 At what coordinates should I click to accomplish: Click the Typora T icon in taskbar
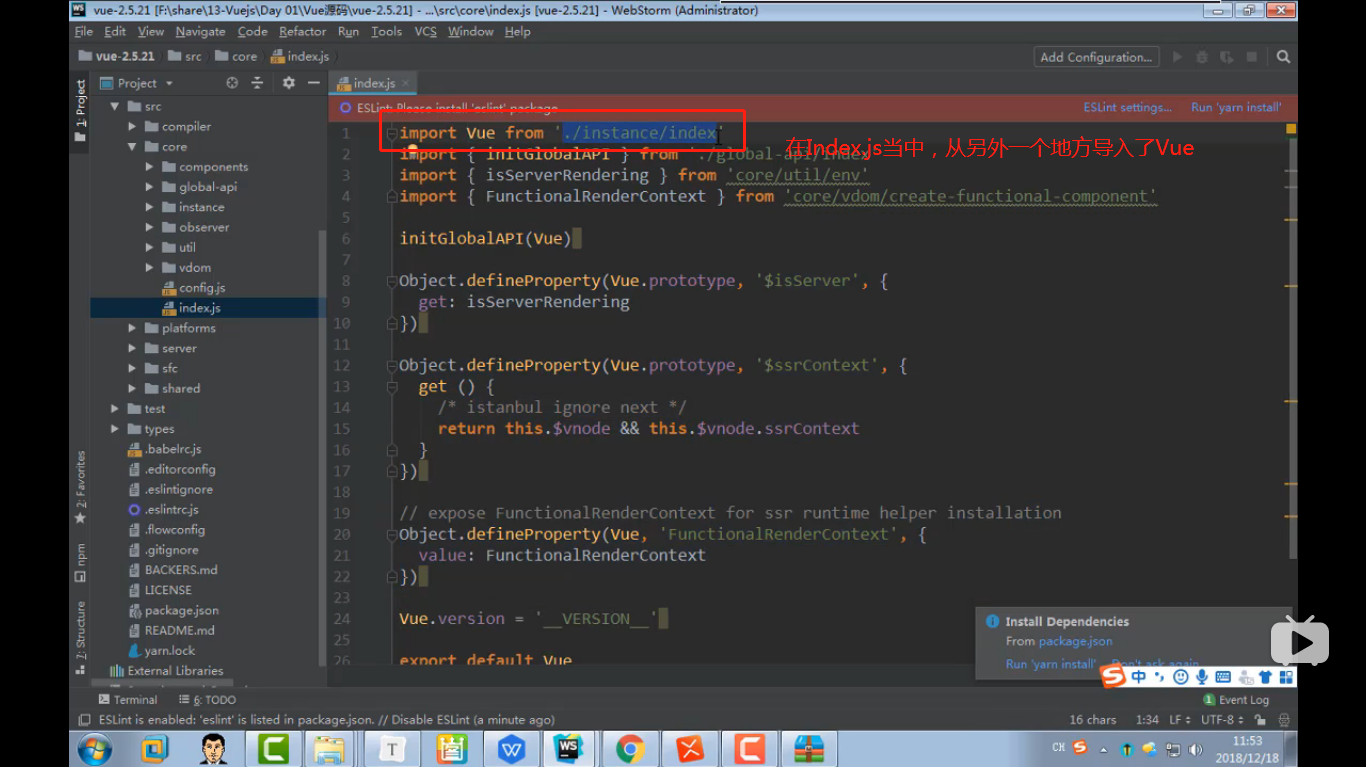(392, 748)
